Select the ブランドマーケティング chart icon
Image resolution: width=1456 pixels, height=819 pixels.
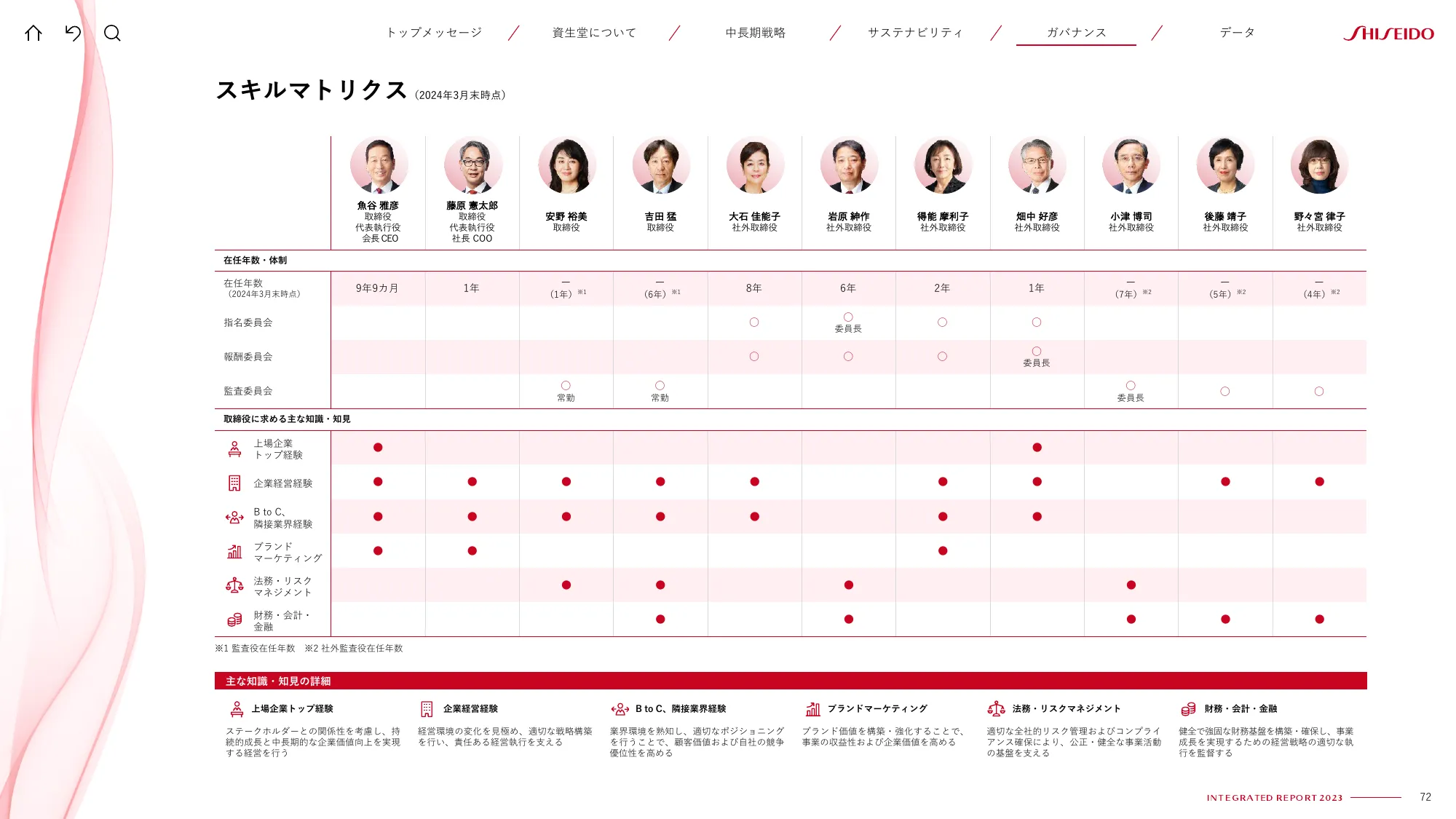tap(234, 551)
